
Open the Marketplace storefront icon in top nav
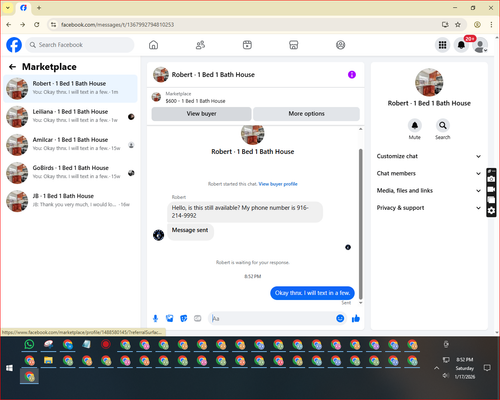(294, 45)
